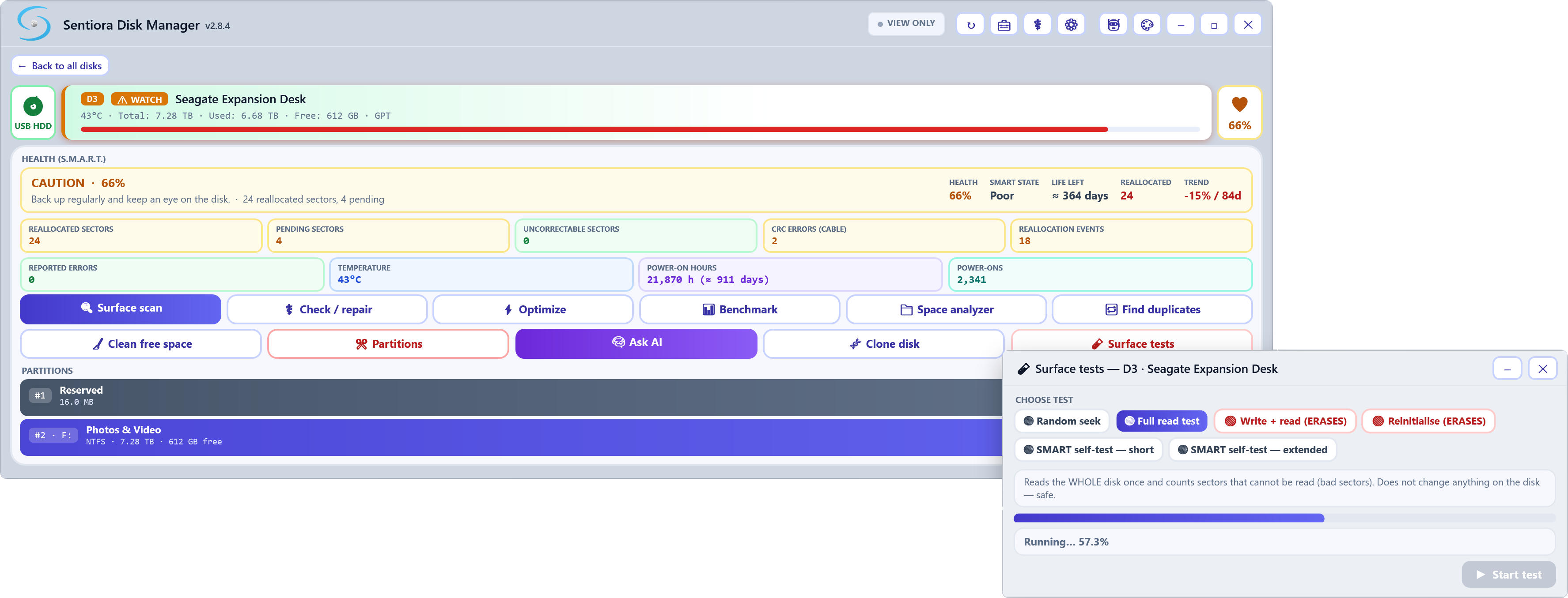Open the Partitions manager

(x=388, y=344)
